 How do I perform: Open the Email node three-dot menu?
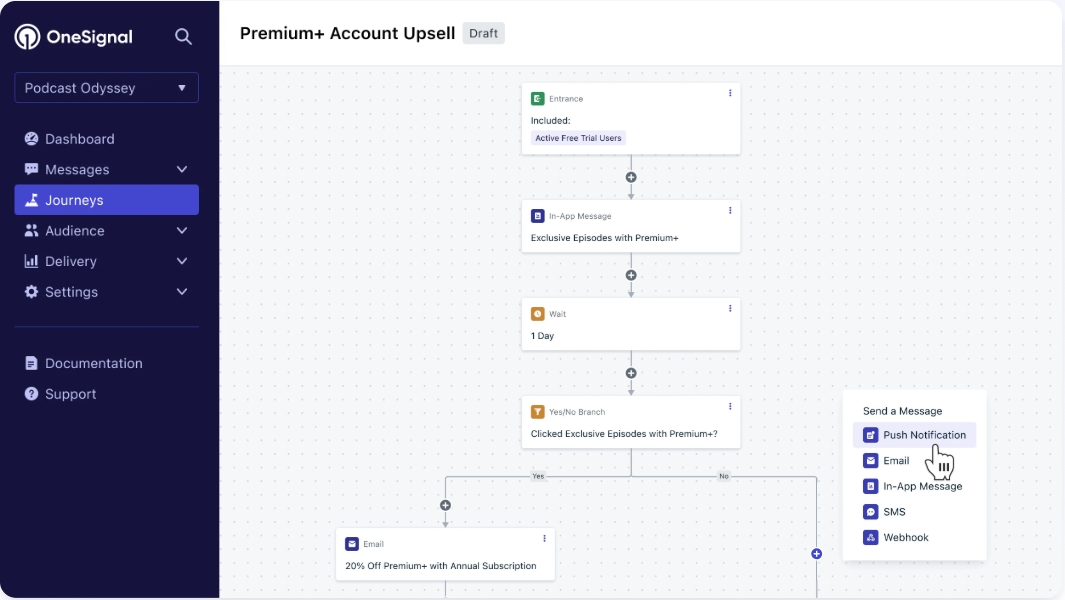[x=544, y=538]
